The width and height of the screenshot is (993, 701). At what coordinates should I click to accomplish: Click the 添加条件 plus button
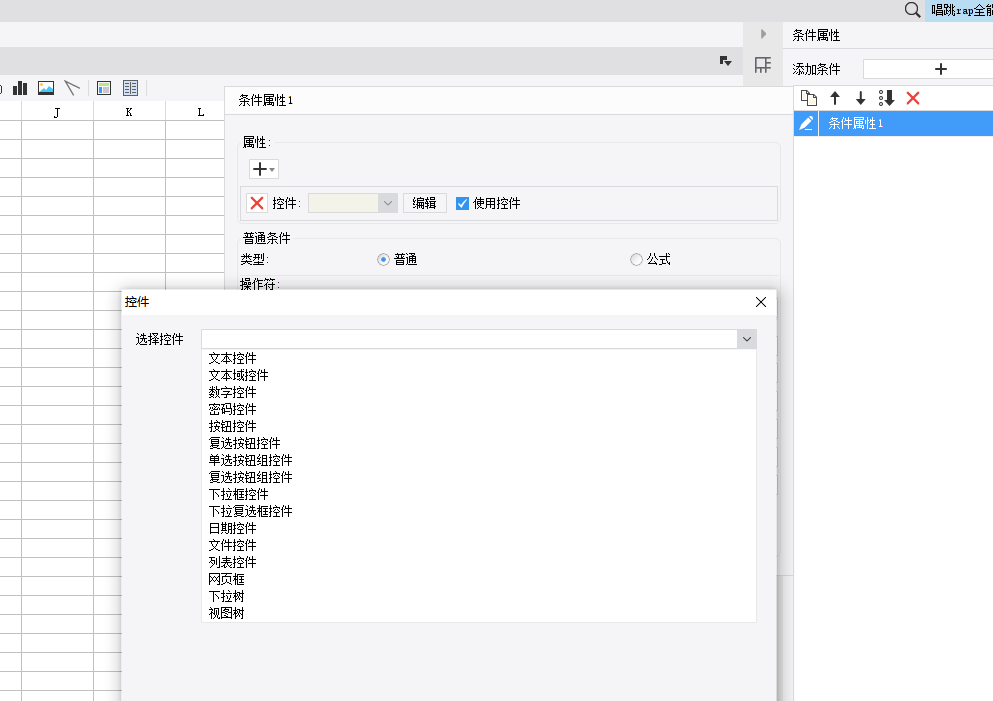coord(939,69)
